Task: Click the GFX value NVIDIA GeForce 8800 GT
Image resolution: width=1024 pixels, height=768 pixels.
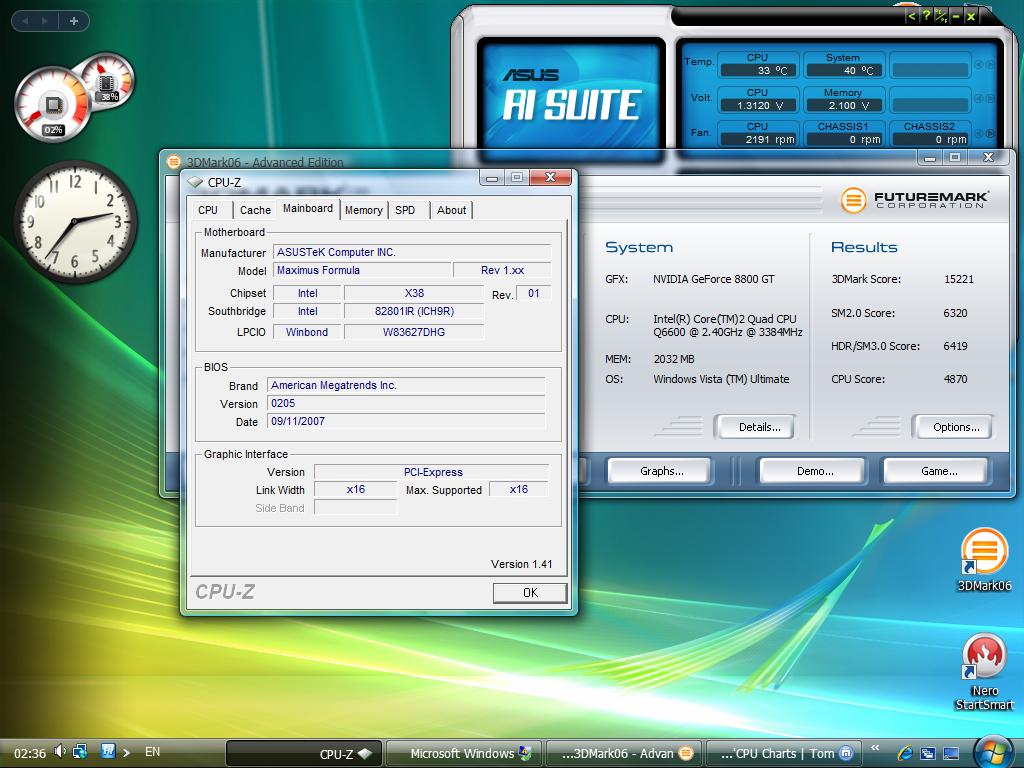Action: [x=714, y=280]
